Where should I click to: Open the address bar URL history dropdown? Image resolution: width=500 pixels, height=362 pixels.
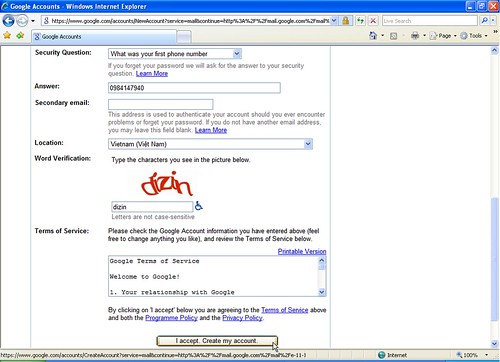[334, 21]
